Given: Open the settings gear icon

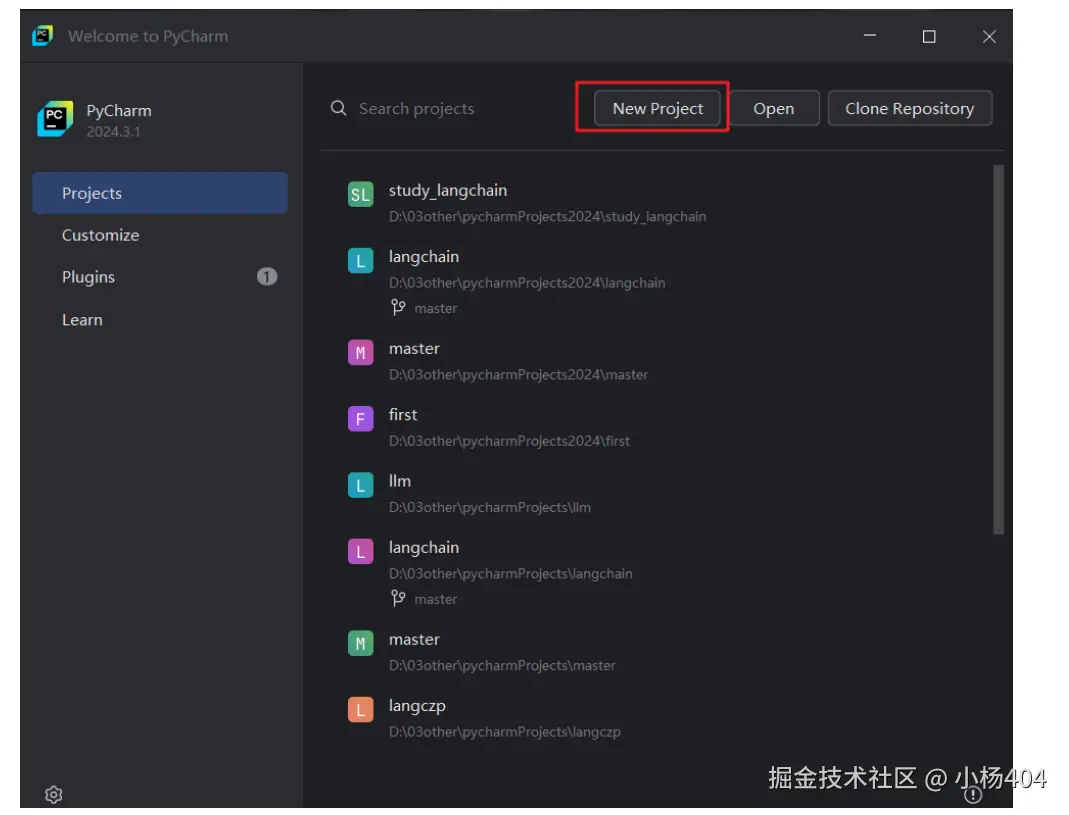Looking at the screenshot, I should click(54, 795).
